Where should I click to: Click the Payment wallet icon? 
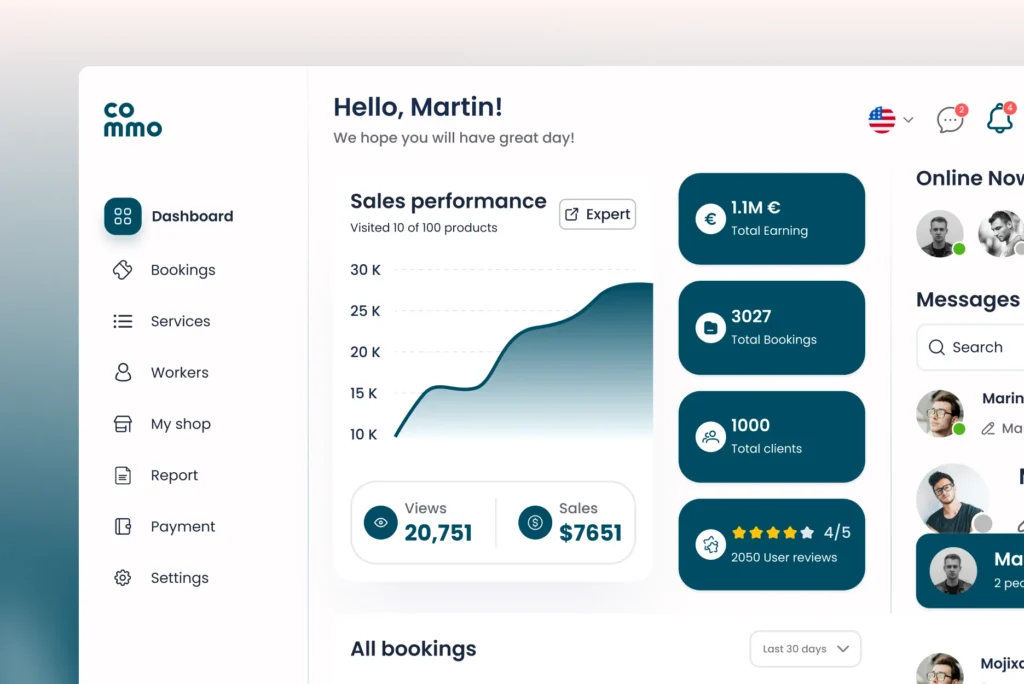pyautogui.click(x=123, y=526)
